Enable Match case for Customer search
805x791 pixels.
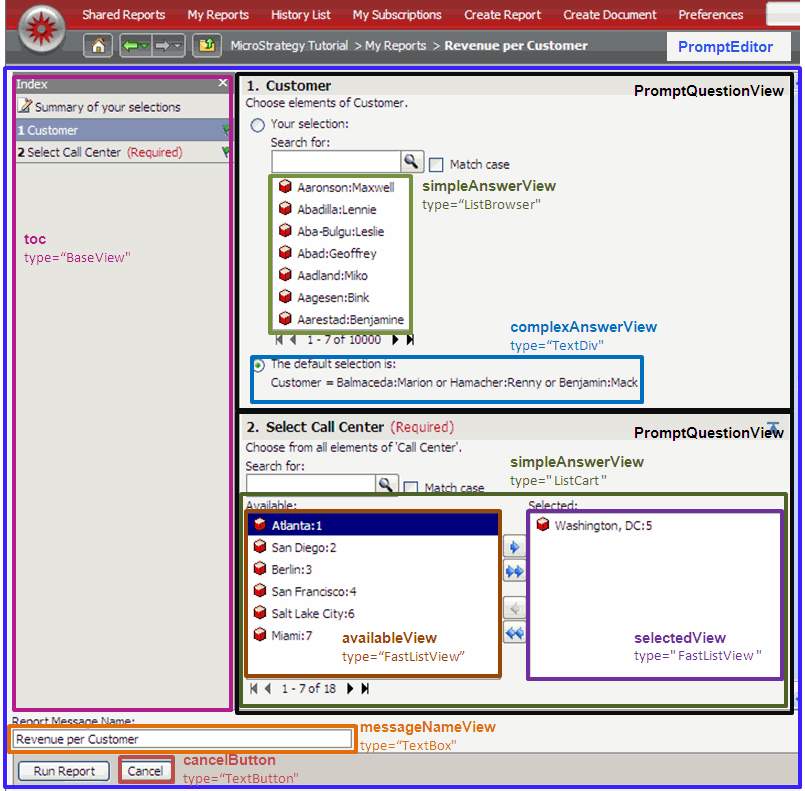coord(436,164)
